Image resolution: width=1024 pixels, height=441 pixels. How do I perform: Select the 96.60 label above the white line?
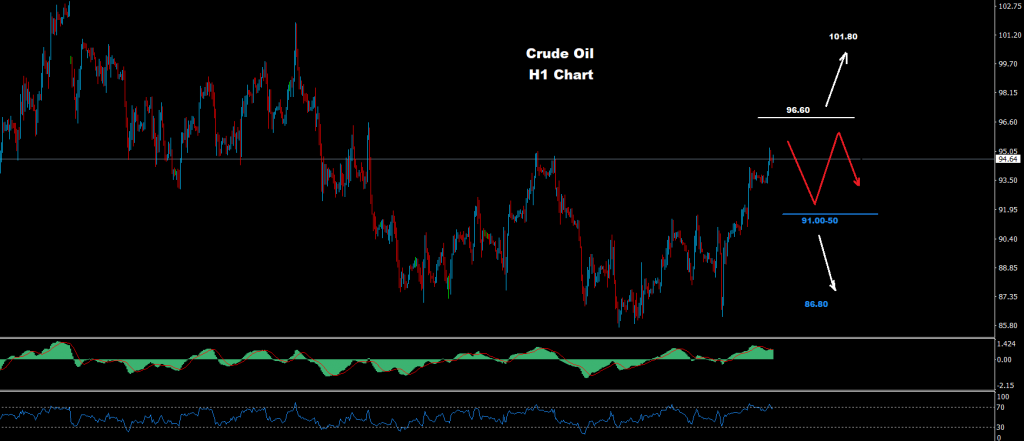tap(798, 110)
